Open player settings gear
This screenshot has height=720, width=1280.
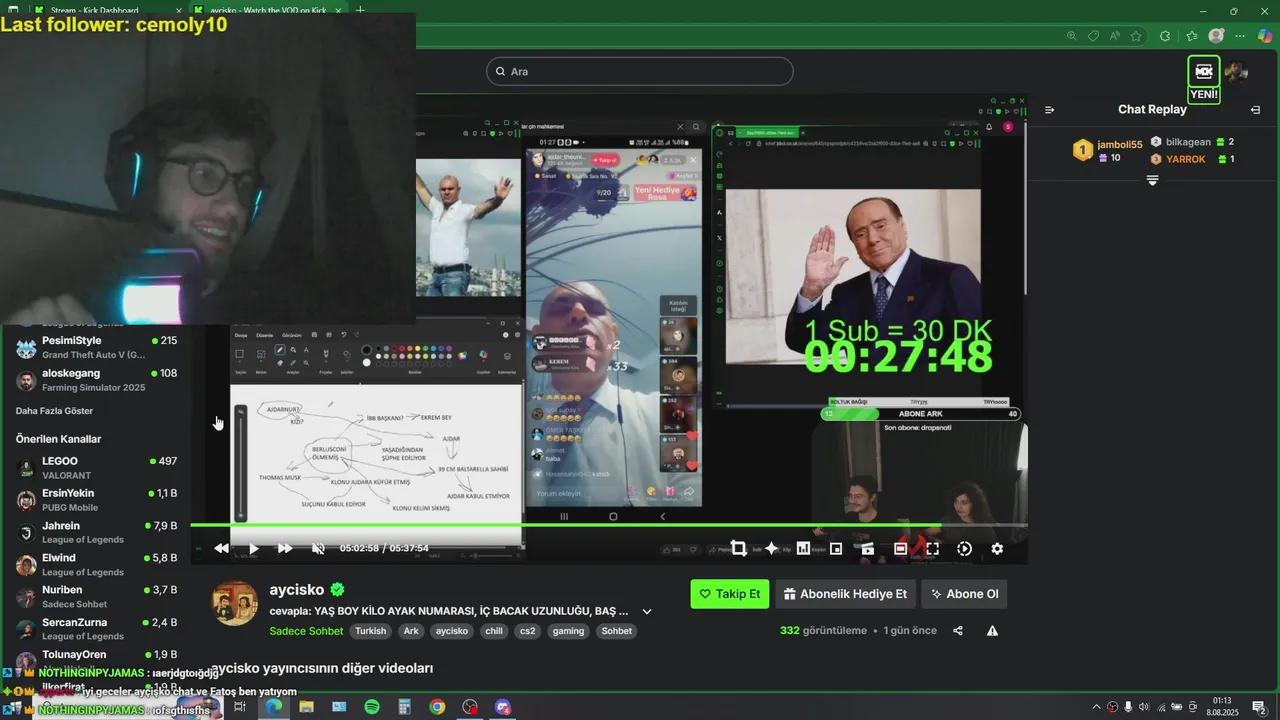[x=997, y=548]
